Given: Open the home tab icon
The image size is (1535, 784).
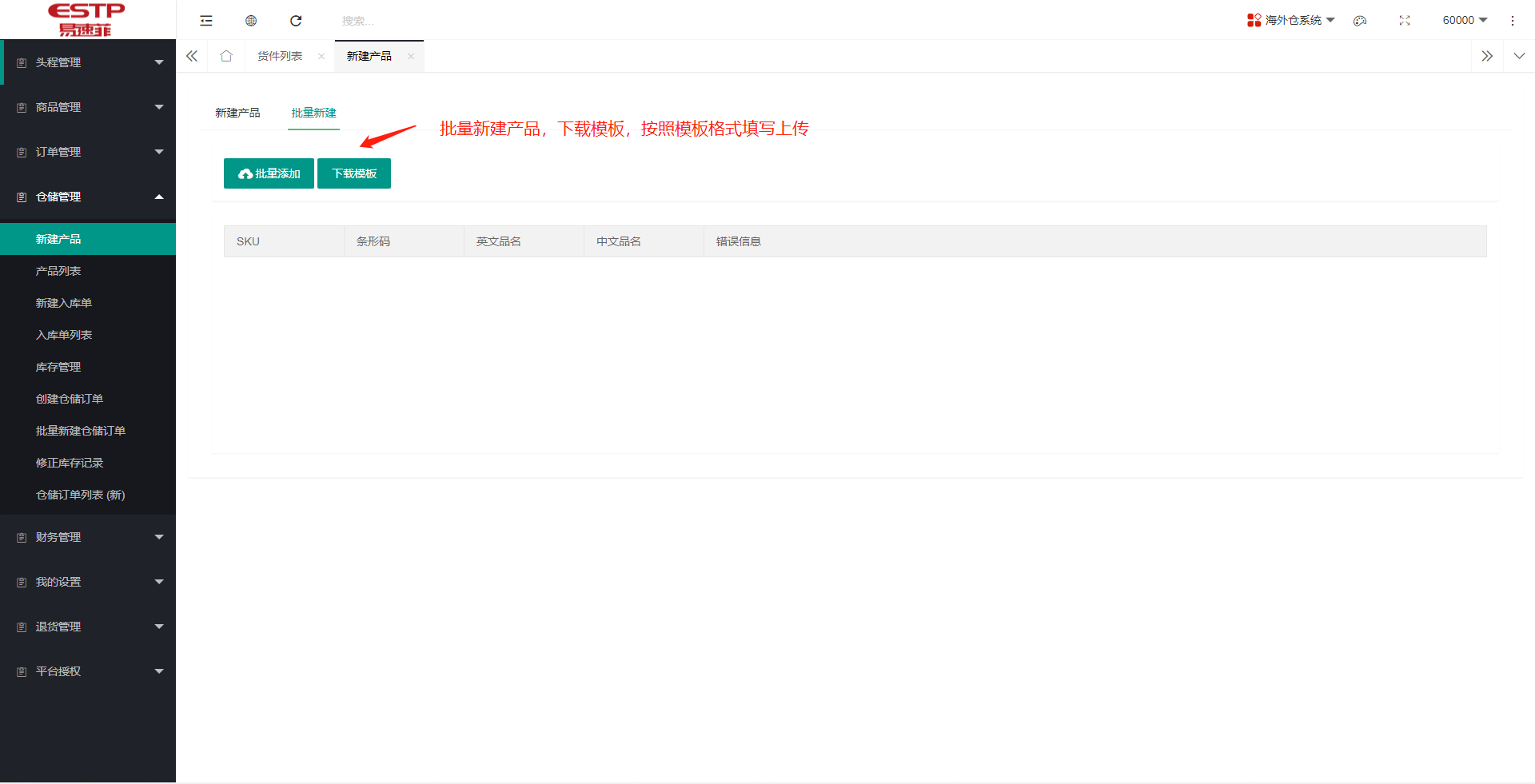Looking at the screenshot, I should [x=226, y=56].
